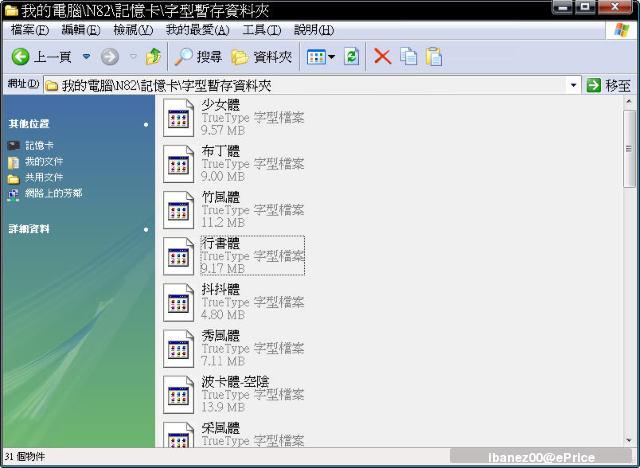Image resolution: width=640 pixels, height=468 pixels.
Task: Select the 布丁體 font file icon
Action: (x=178, y=164)
